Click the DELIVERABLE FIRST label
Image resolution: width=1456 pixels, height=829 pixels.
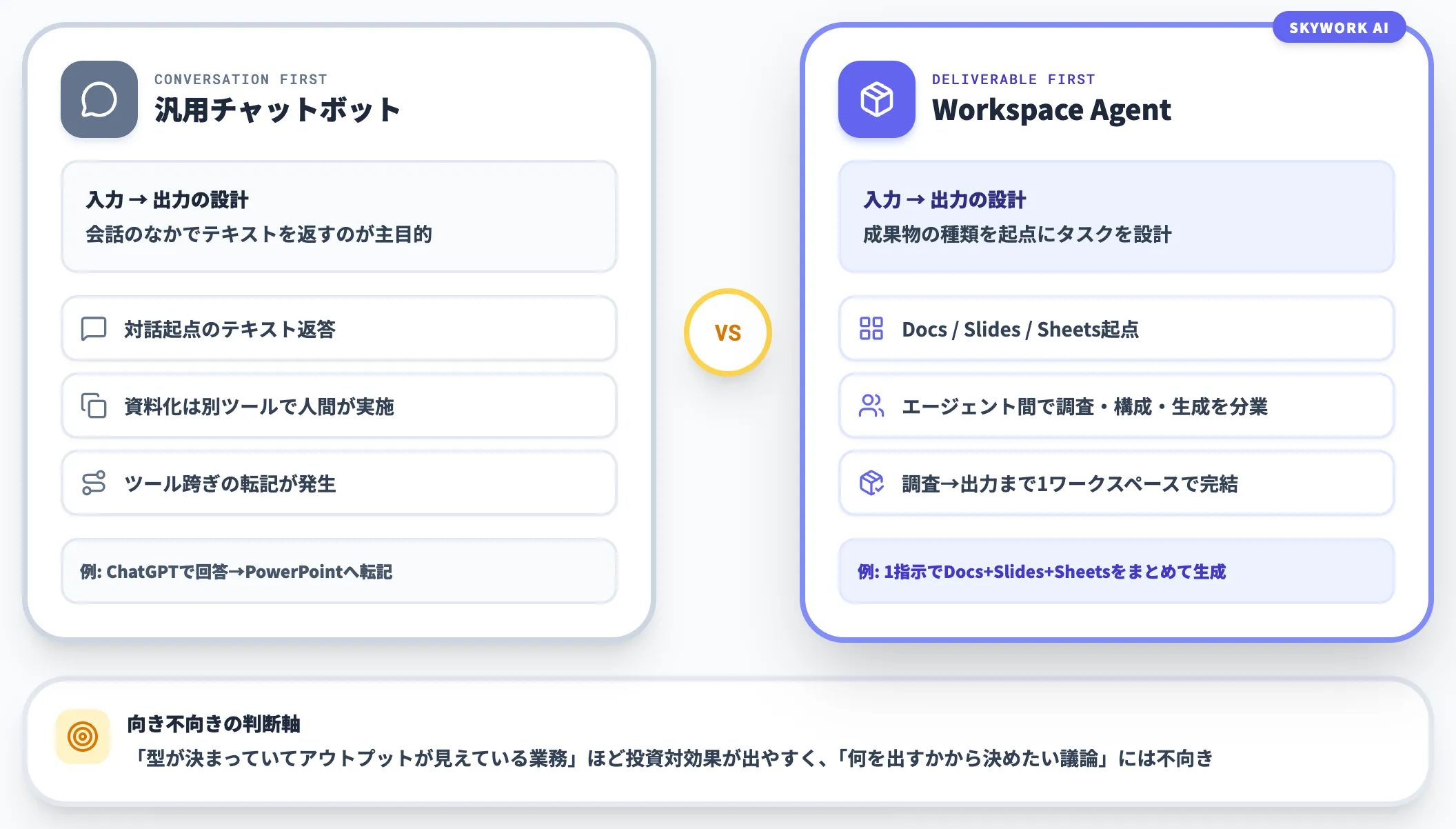1013,79
